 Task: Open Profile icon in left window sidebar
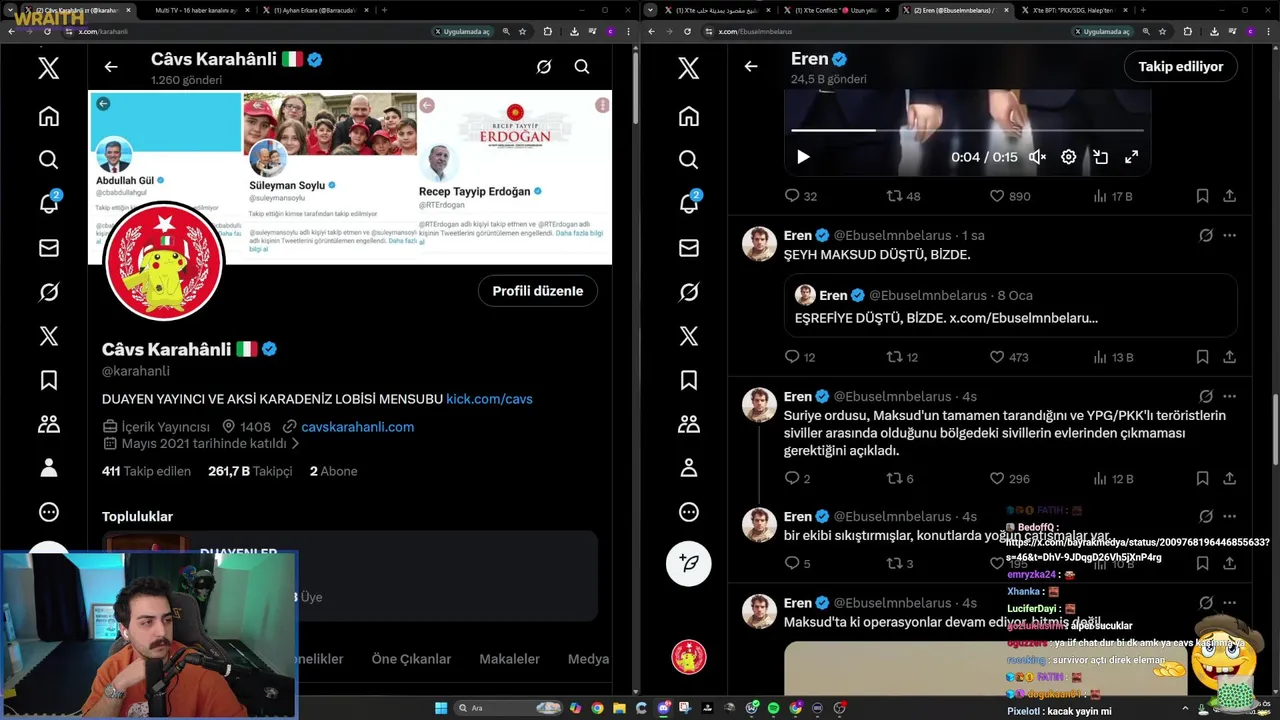click(x=49, y=468)
